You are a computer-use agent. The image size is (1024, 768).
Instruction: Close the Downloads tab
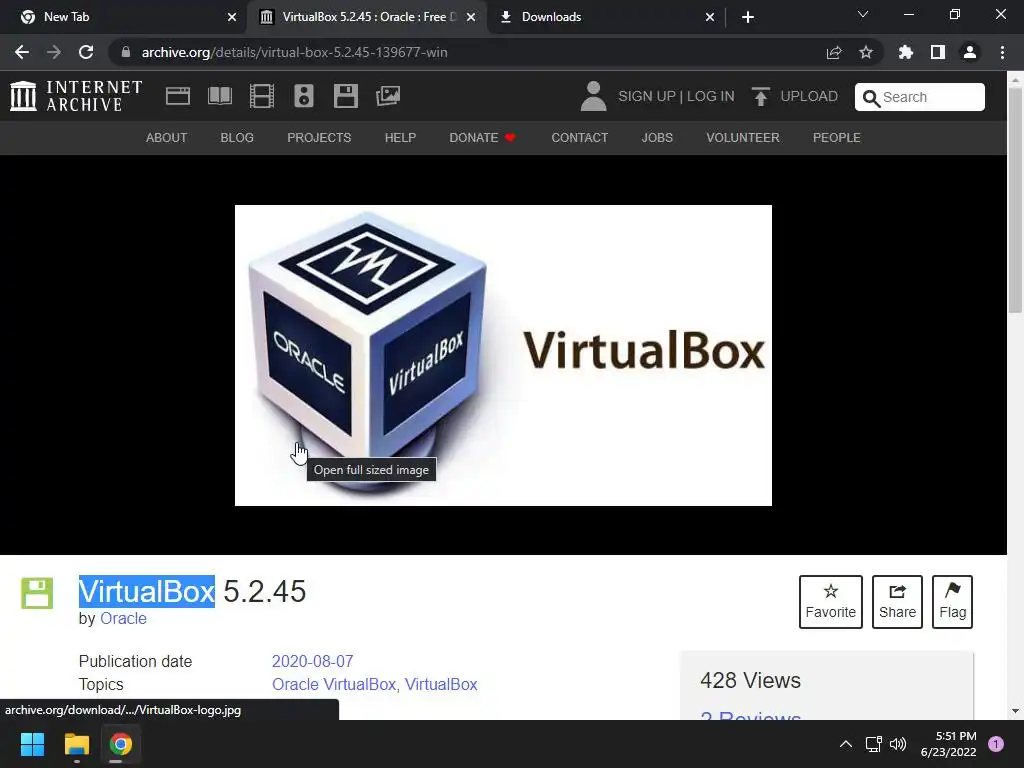pyautogui.click(x=710, y=17)
